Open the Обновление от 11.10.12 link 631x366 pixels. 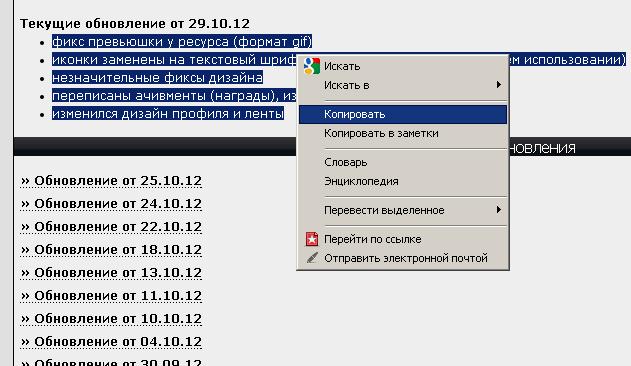click(x=111, y=296)
